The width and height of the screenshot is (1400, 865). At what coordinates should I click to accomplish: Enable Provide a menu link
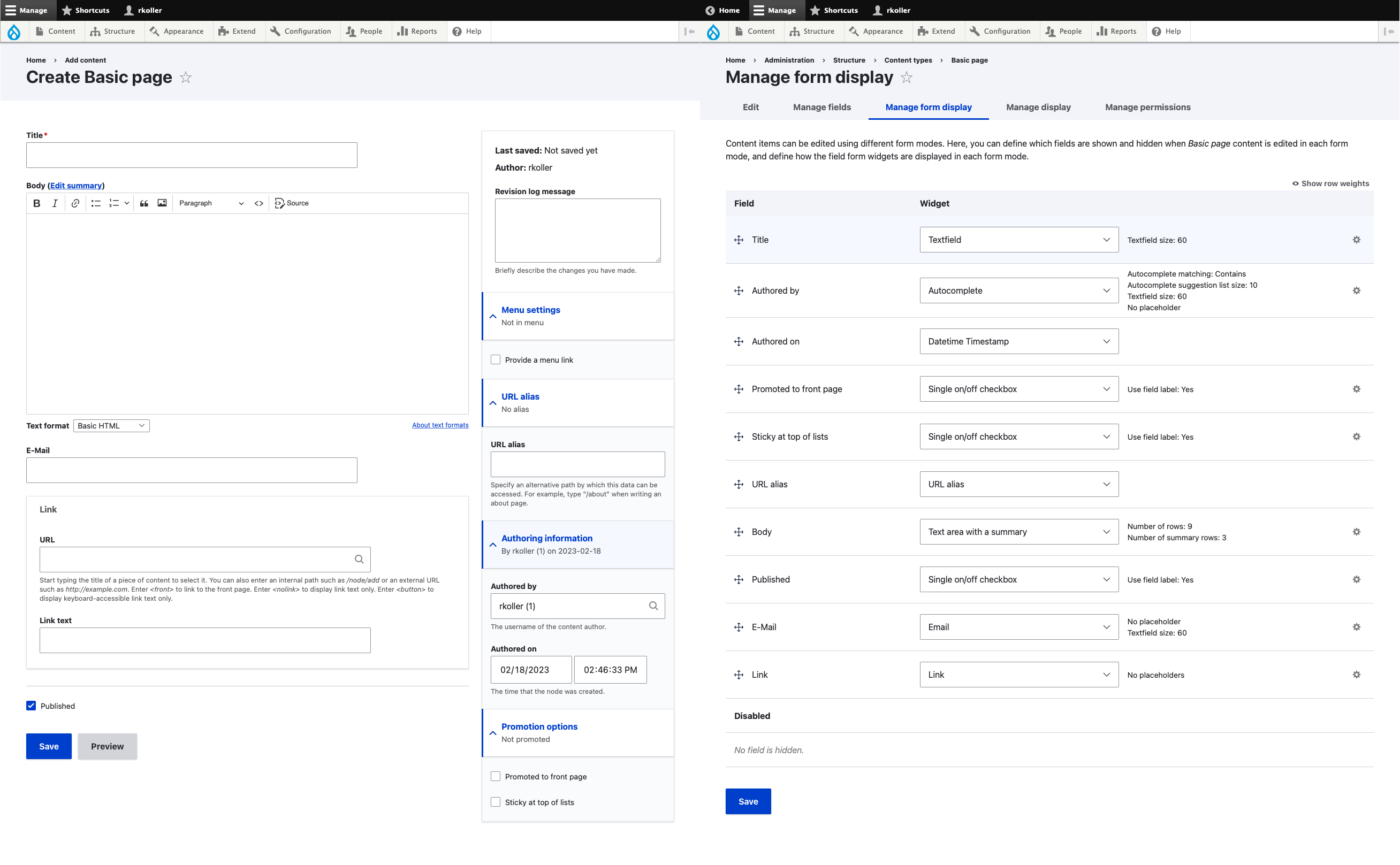pos(496,359)
